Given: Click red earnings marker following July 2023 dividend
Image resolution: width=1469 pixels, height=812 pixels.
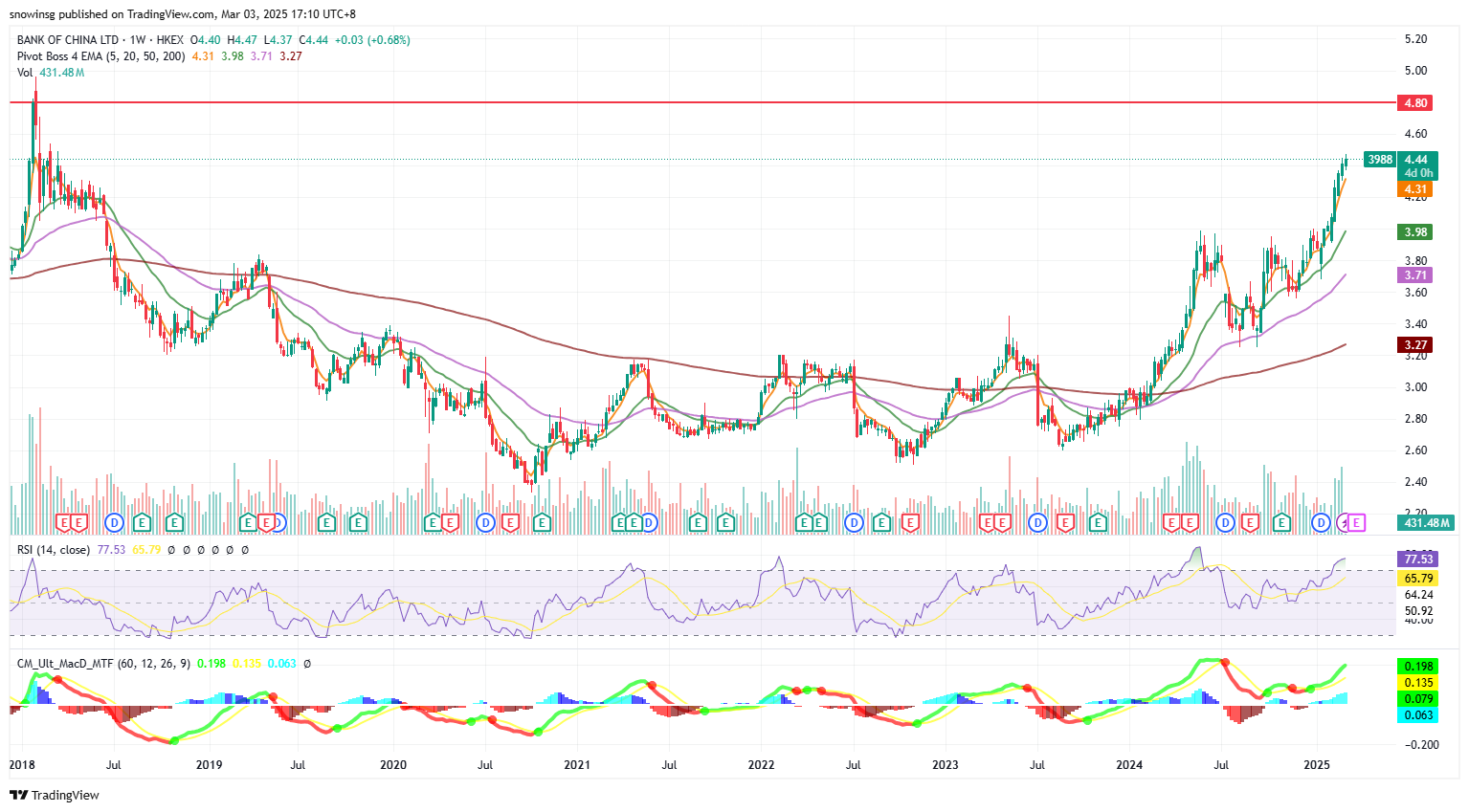Looking at the screenshot, I should [1065, 522].
